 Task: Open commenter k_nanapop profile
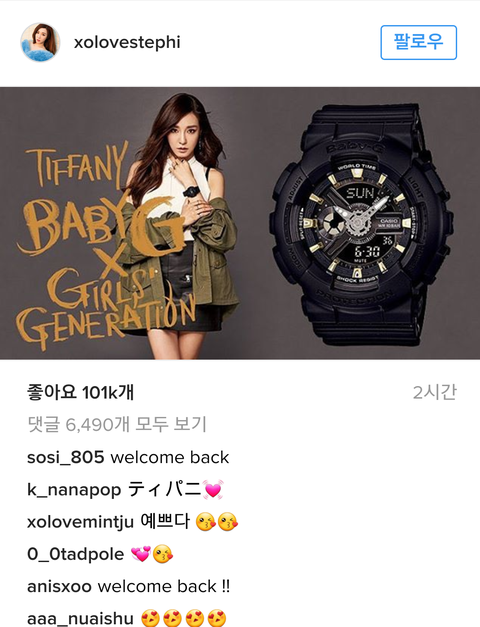[x=74, y=490]
